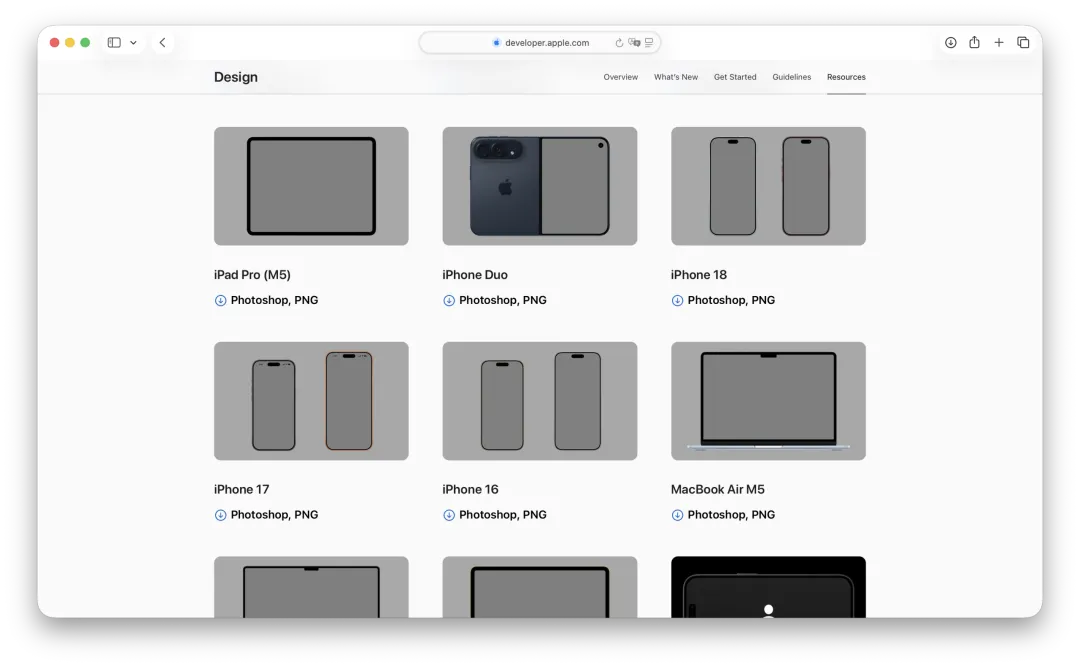The image size is (1080, 667).
Task: Reload the page with the refresh icon
Action: click(619, 43)
